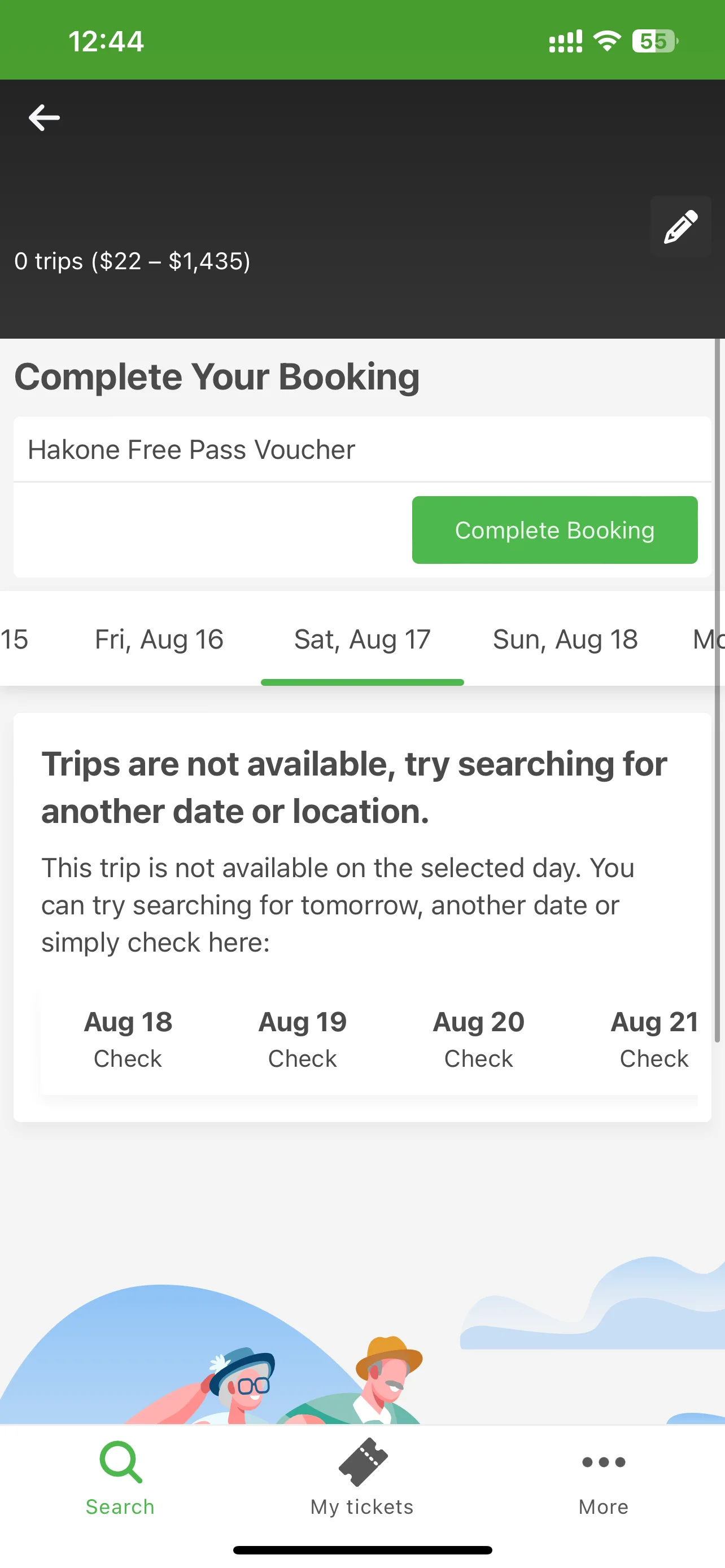Check availability for Aug 18

click(x=128, y=1040)
